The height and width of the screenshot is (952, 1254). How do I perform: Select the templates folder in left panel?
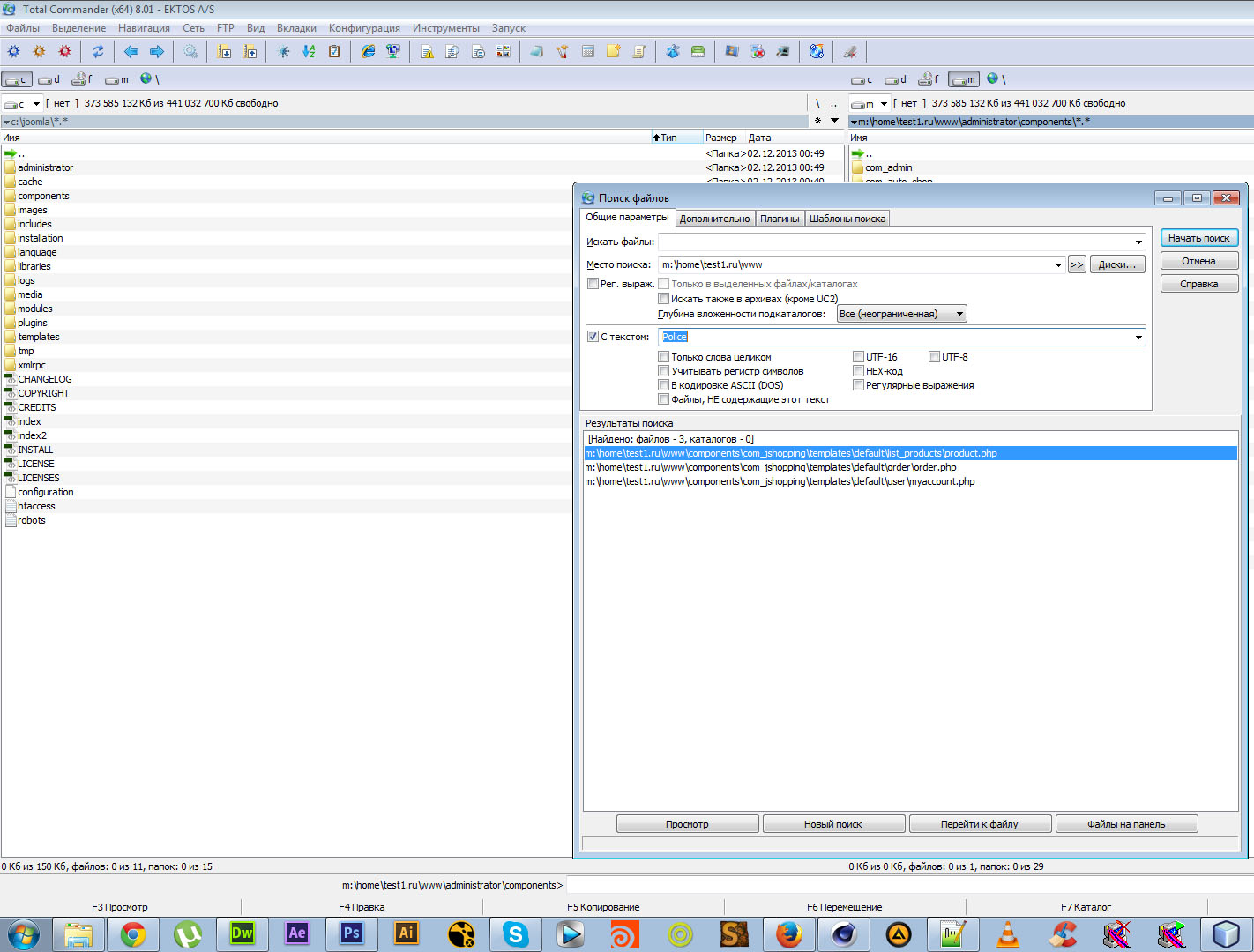39,337
